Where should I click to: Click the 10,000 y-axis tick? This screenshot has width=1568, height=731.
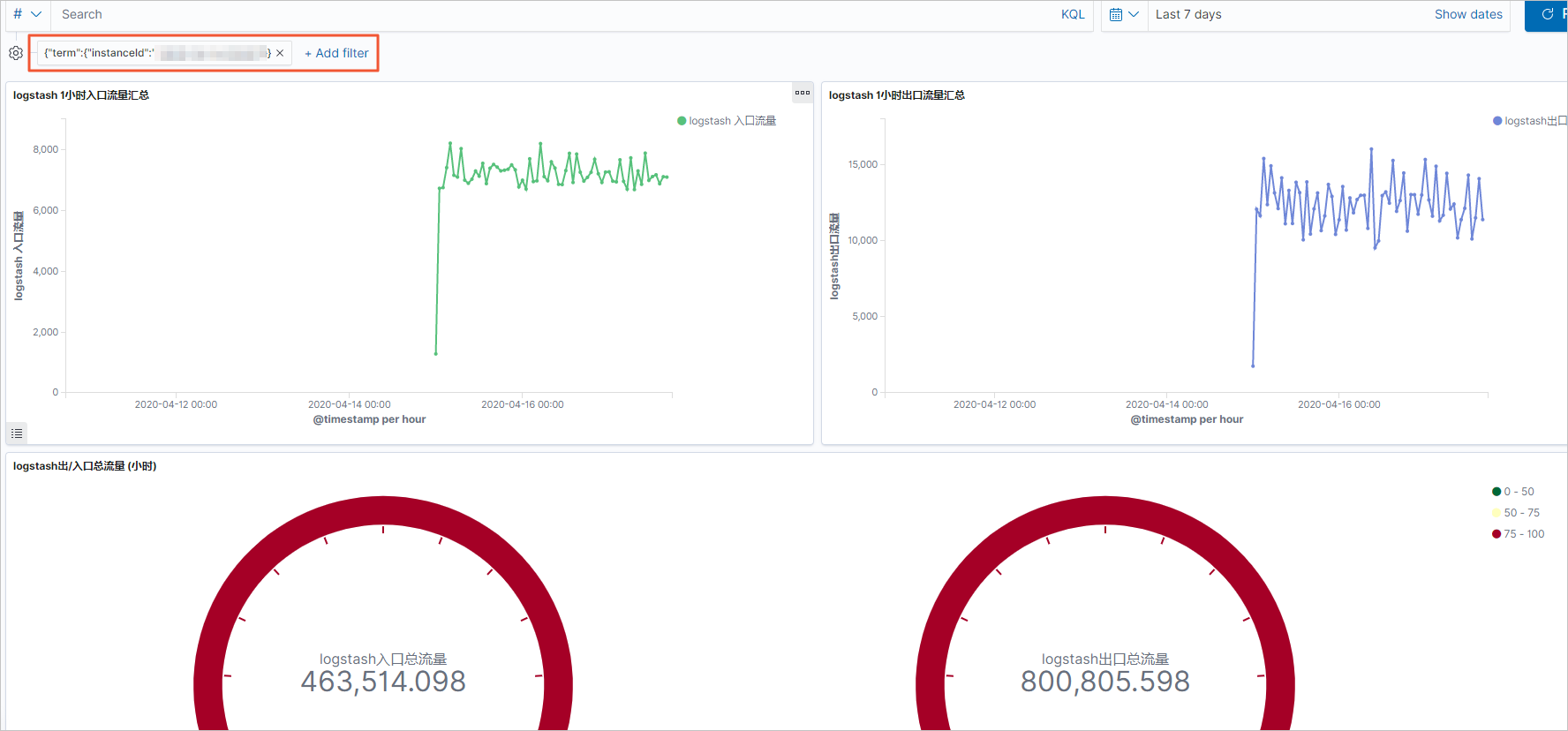point(863,240)
